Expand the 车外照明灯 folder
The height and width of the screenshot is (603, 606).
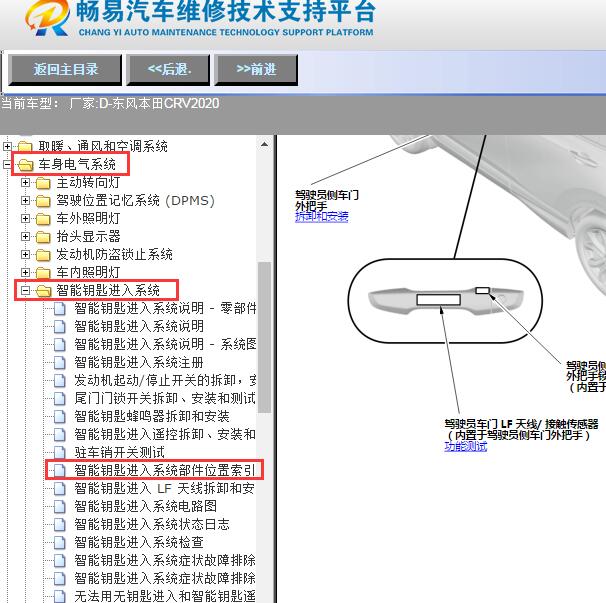25,218
